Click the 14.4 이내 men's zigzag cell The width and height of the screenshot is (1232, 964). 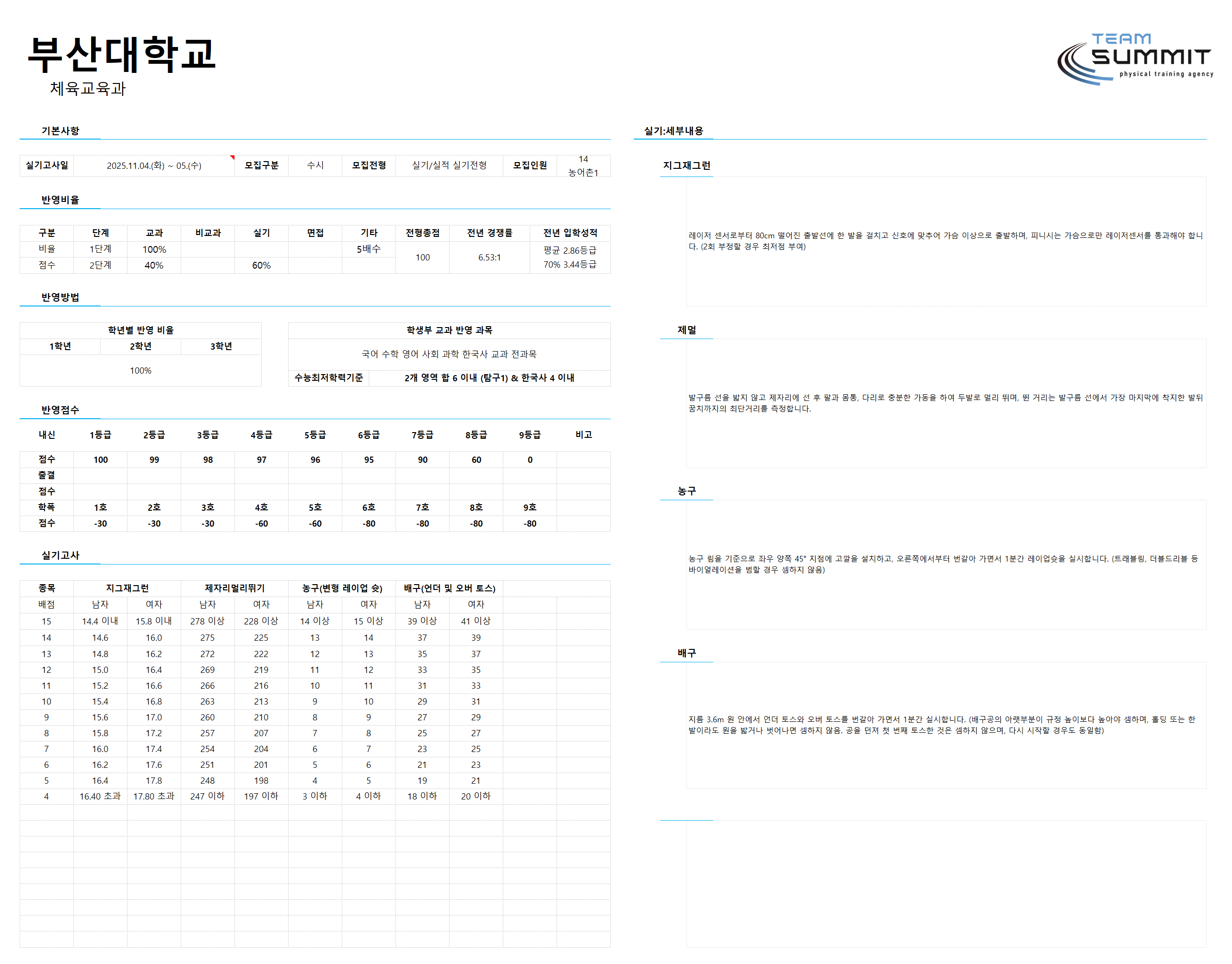pyautogui.click(x=100, y=621)
